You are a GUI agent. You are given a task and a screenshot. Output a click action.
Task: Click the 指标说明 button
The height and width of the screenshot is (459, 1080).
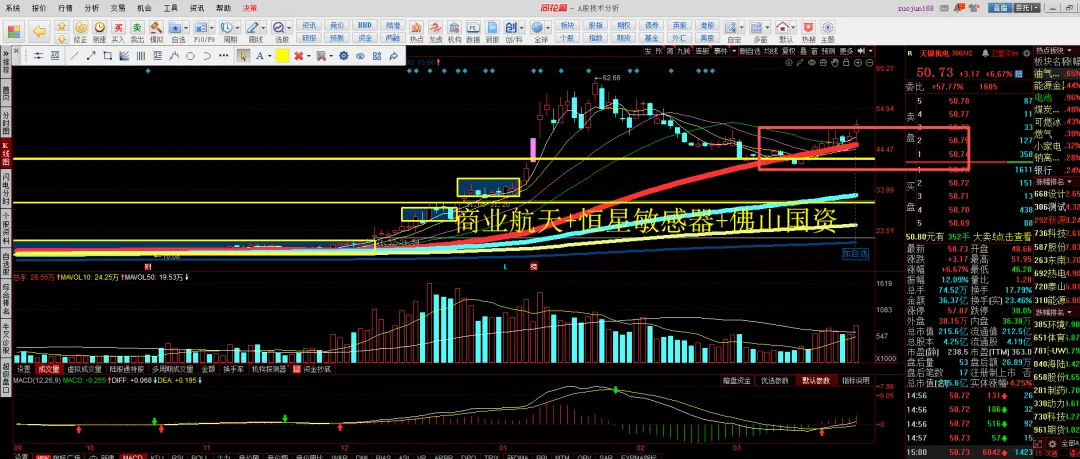click(854, 380)
